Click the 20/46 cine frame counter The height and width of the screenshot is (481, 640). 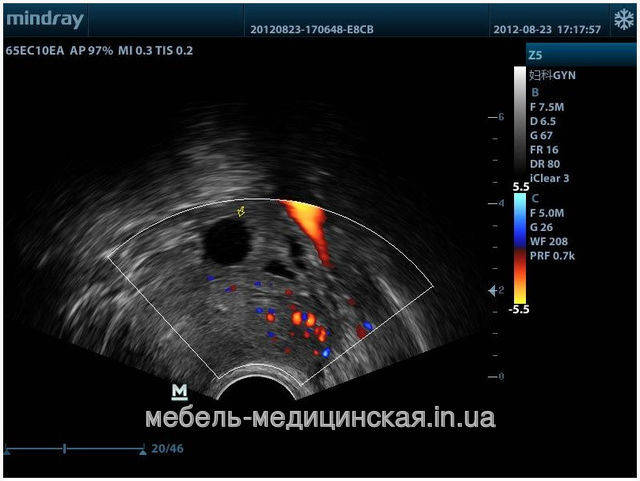tap(167, 448)
